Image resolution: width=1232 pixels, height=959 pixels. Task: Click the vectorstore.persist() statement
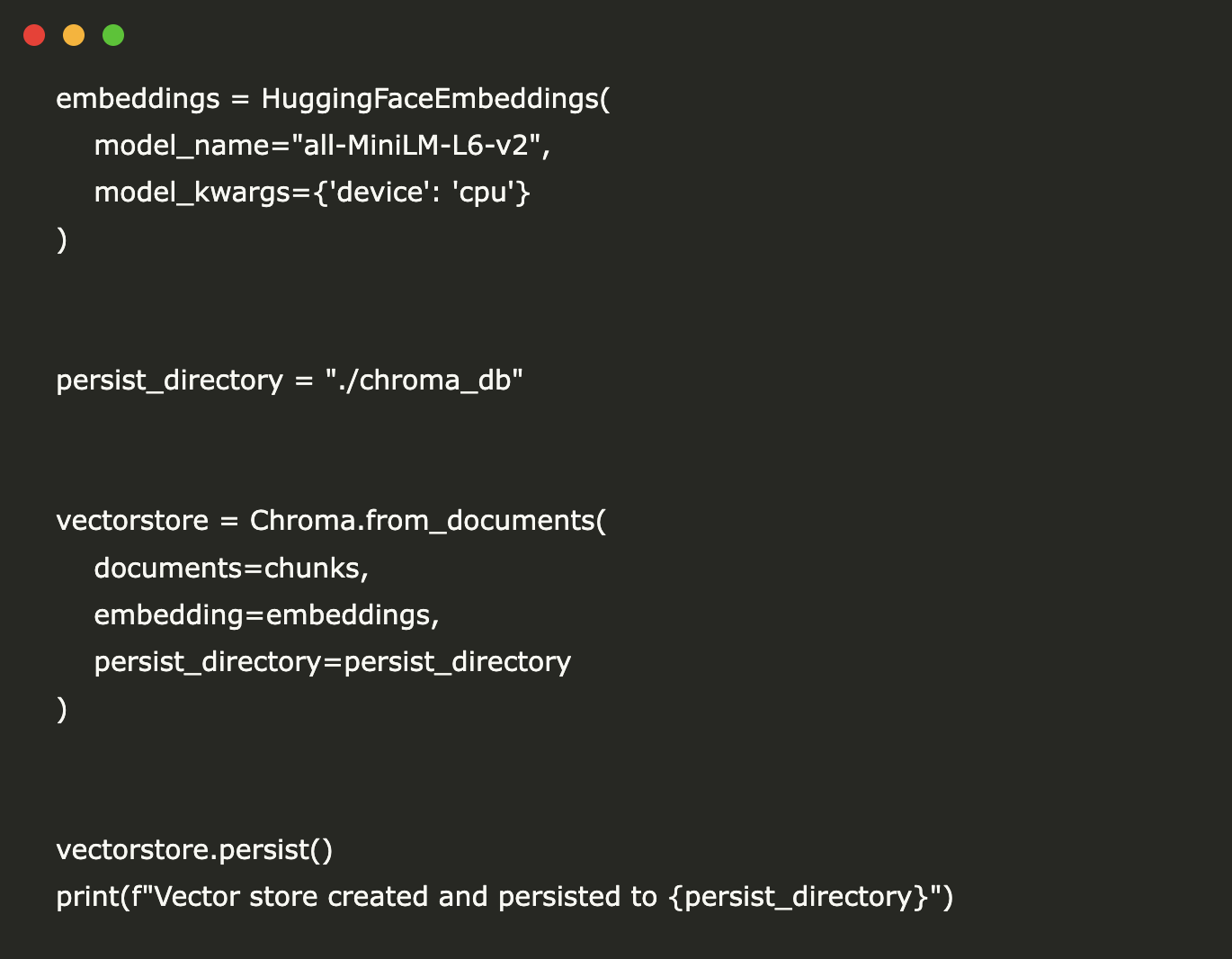click(194, 849)
